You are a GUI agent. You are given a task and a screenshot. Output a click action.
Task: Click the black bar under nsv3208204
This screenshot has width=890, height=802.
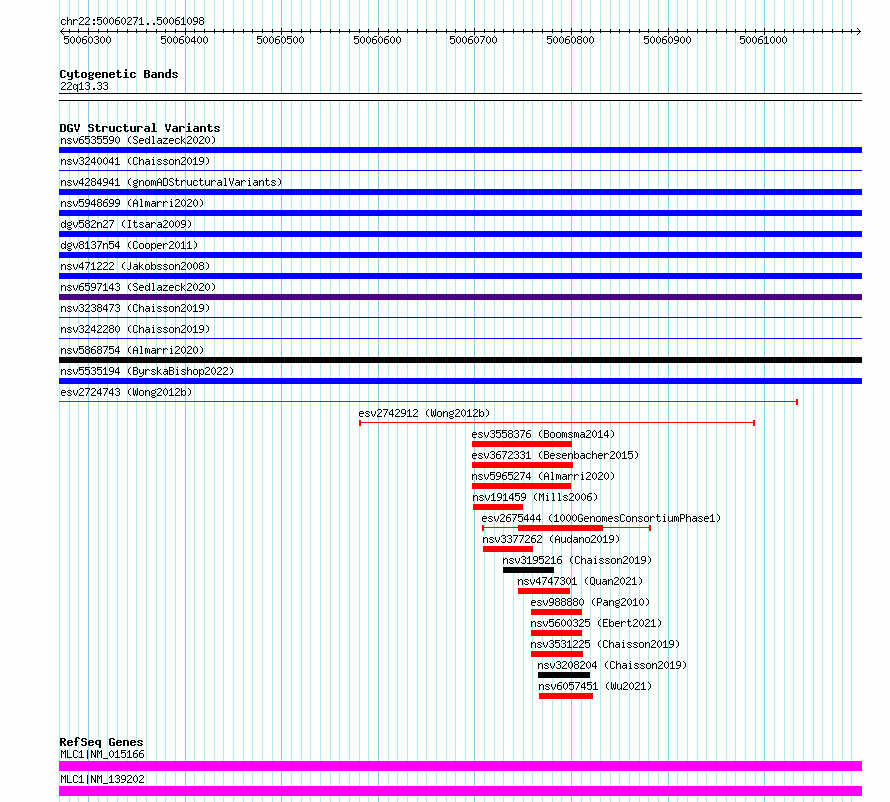(x=564, y=675)
